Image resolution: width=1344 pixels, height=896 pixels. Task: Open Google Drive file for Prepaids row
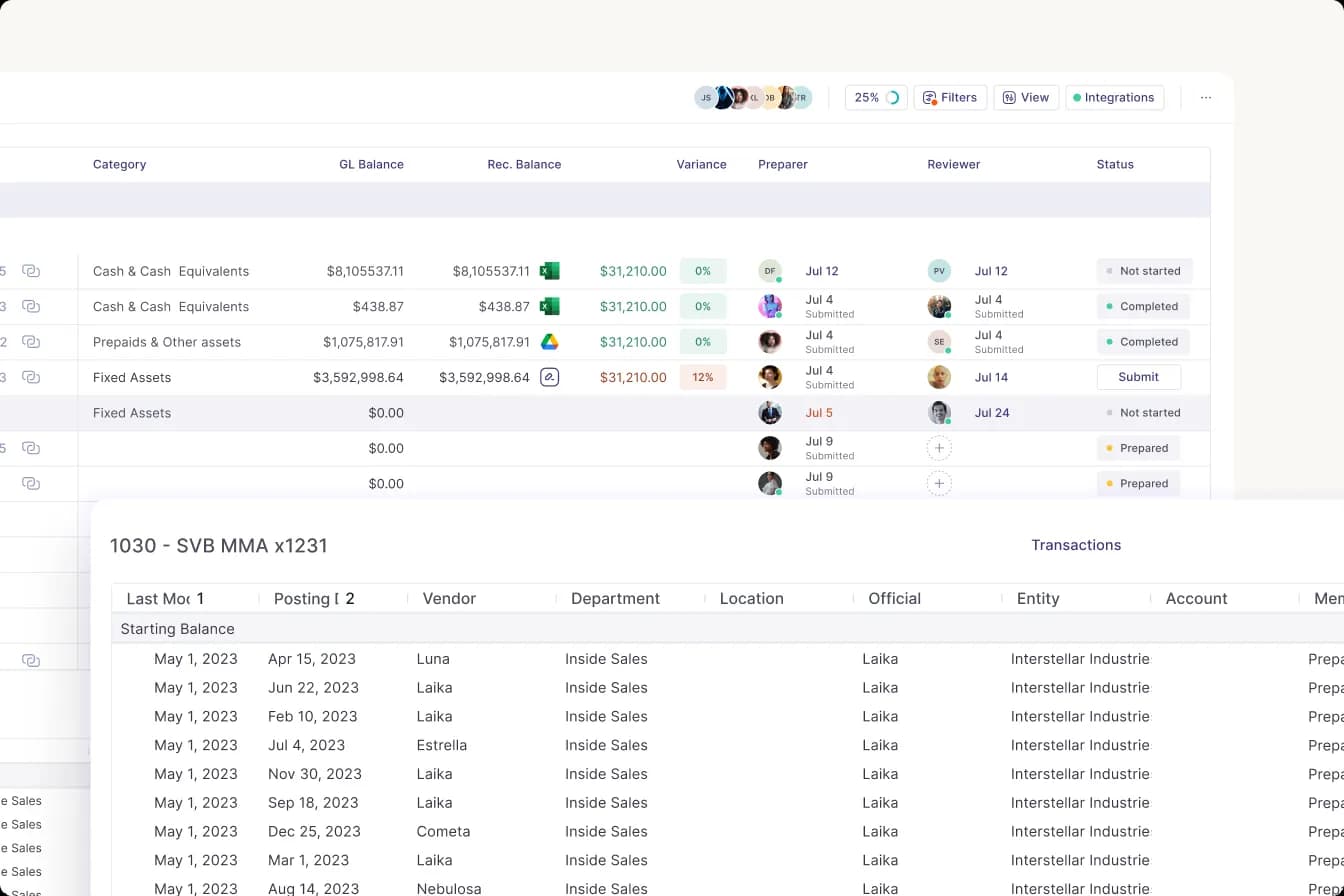pyautogui.click(x=549, y=342)
